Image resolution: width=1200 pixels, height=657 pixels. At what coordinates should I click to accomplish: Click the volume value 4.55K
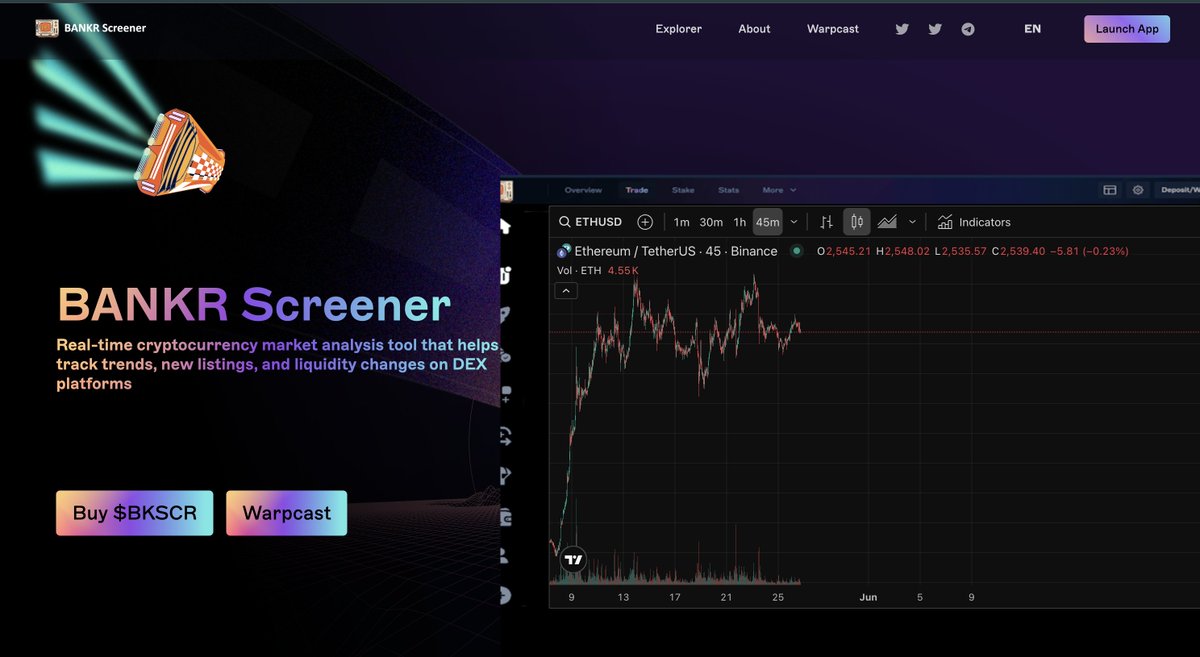click(623, 270)
